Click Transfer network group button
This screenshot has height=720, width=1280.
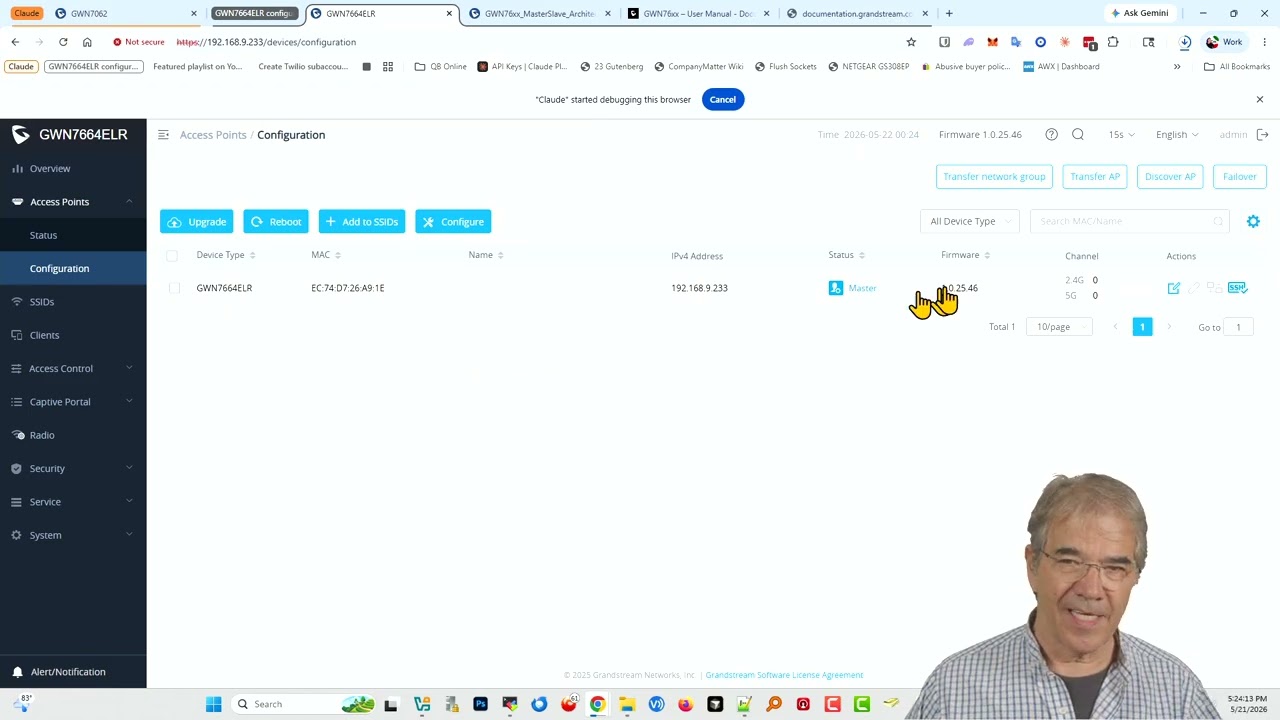coord(994,177)
